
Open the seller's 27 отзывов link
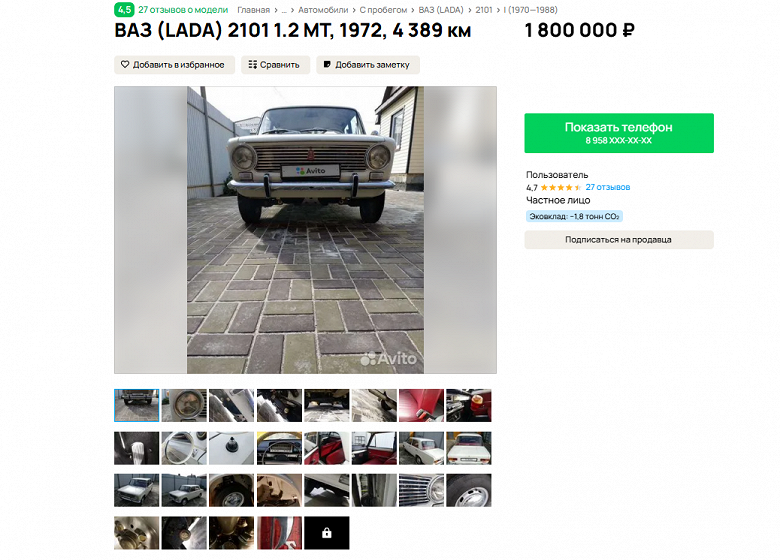pos(608,187)
